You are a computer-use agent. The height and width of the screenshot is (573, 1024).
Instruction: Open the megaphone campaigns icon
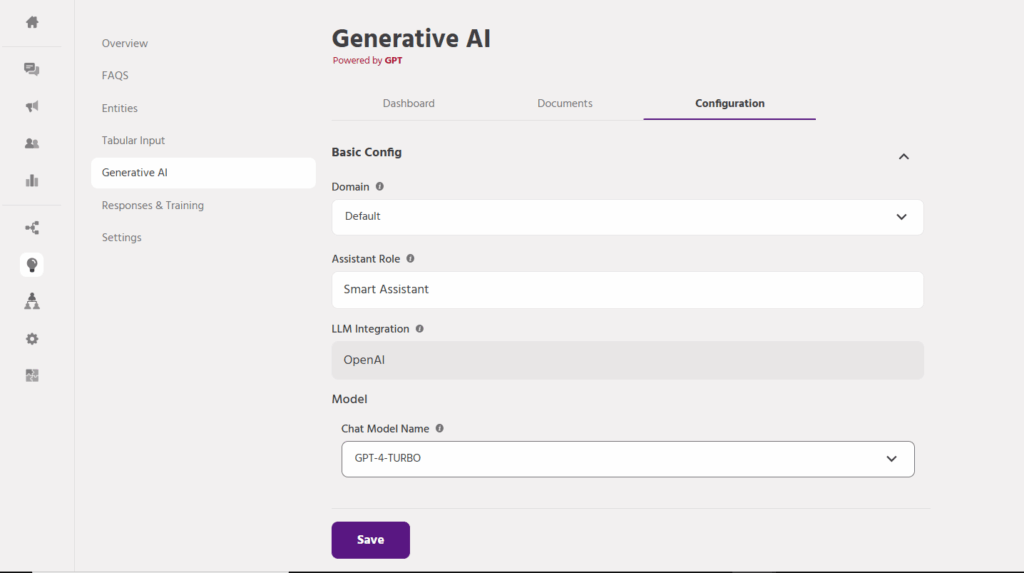point(31,106)
